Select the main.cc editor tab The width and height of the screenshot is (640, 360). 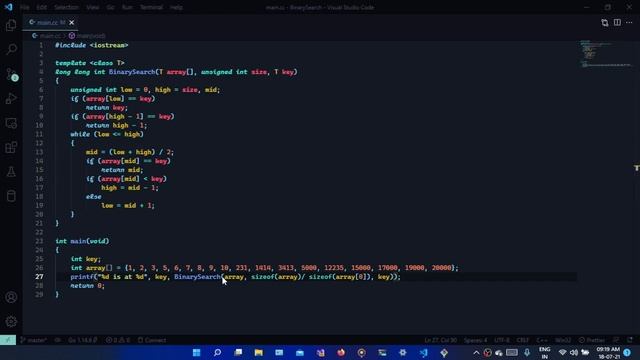tap(51, 22)
